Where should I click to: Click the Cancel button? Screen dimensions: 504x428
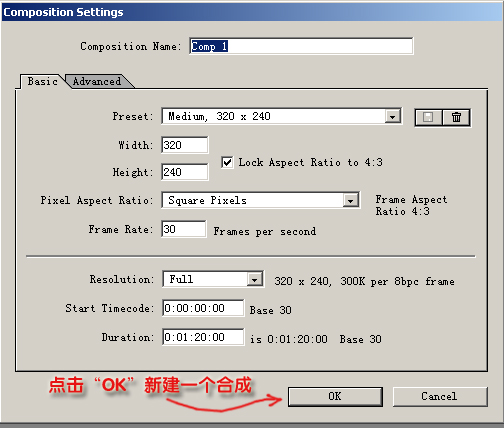pyautogui.click(x=440, y=396)
